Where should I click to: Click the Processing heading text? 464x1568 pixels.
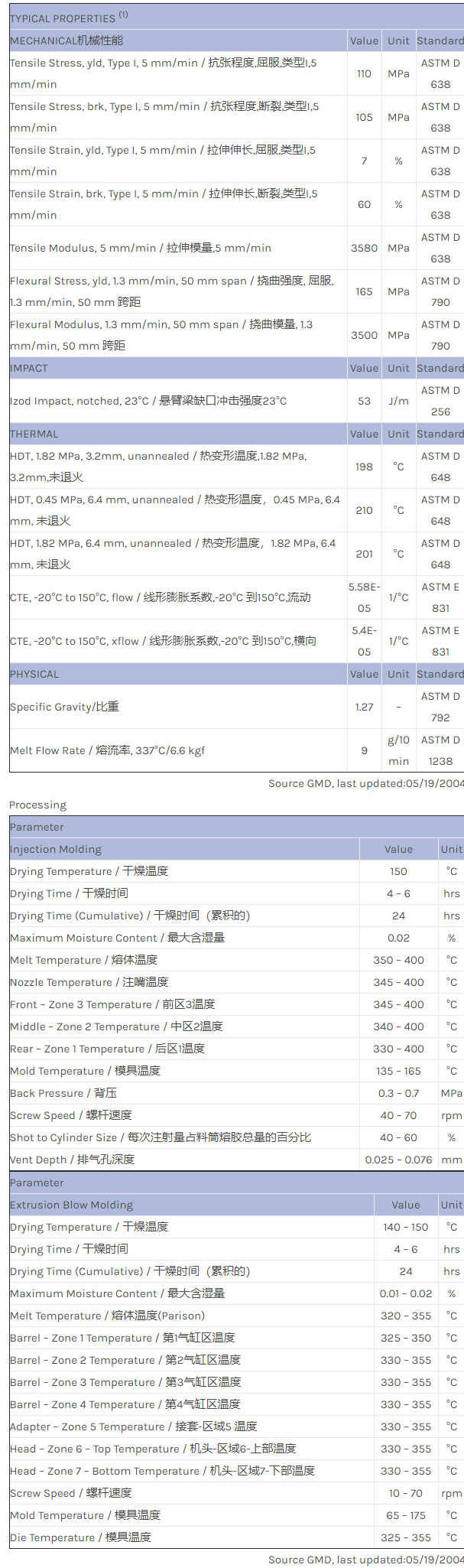coord(37,805)
